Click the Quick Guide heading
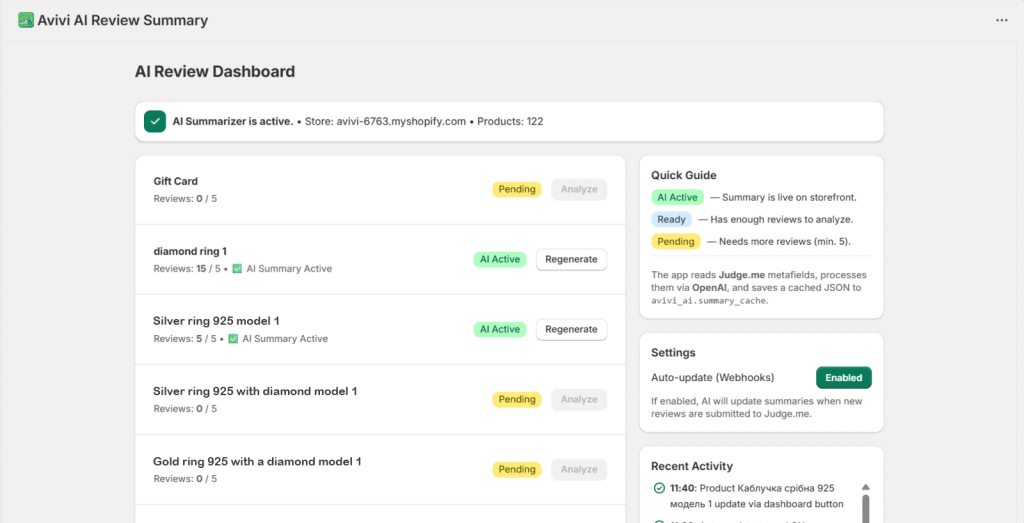 (684, 176)
